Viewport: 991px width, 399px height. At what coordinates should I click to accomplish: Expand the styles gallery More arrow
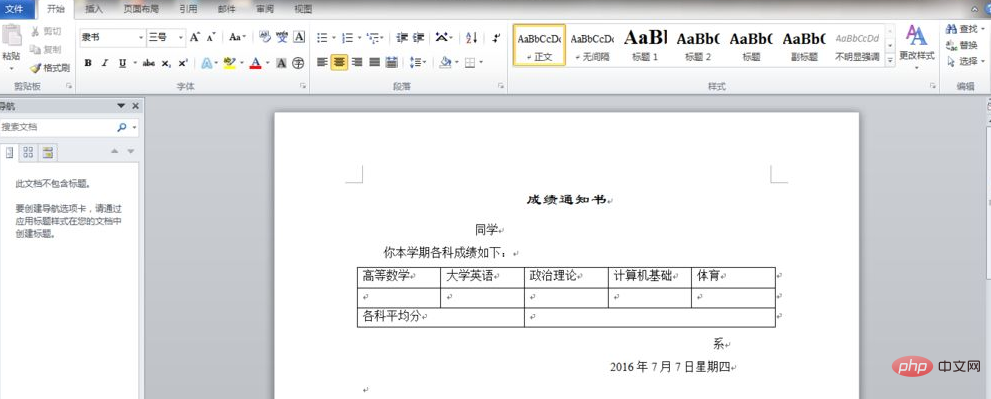click(x=890, y=60)
